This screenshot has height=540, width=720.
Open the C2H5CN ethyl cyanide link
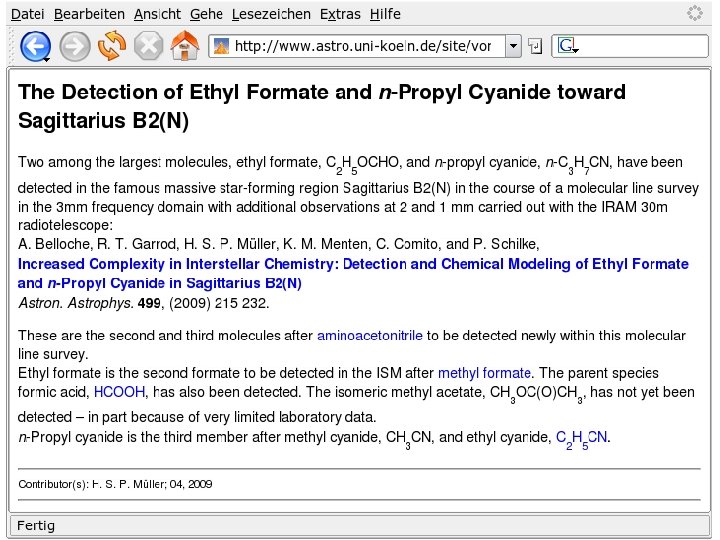(582, 439)
